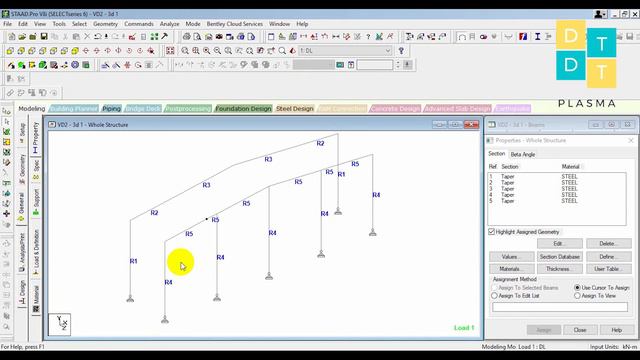Click the Values... button
The width and height of the screenshot is (640, 360).
click(x=511, y=257)
